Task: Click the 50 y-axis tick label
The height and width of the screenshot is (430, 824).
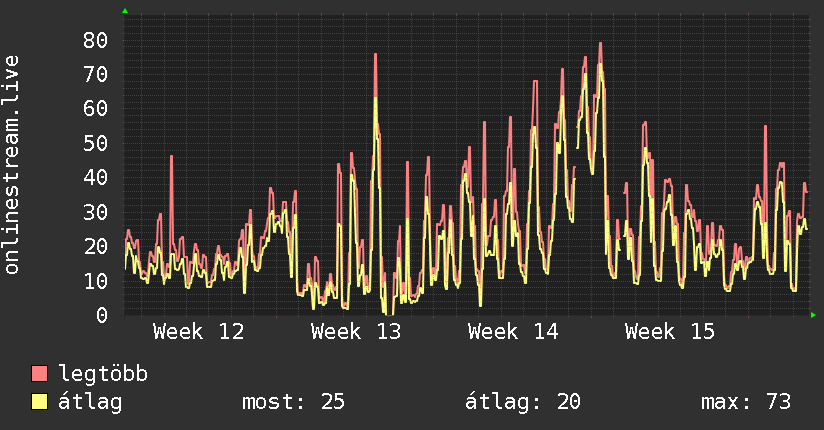Action: point(96,143)
